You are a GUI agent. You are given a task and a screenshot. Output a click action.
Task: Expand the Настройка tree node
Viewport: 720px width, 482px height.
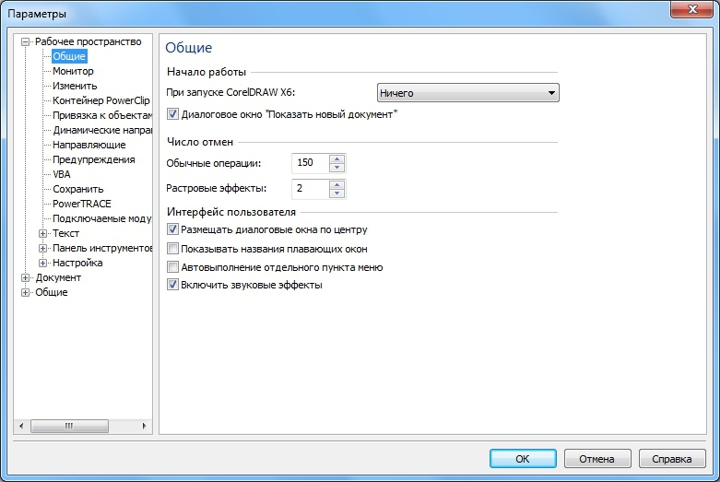tap(43, 263)
